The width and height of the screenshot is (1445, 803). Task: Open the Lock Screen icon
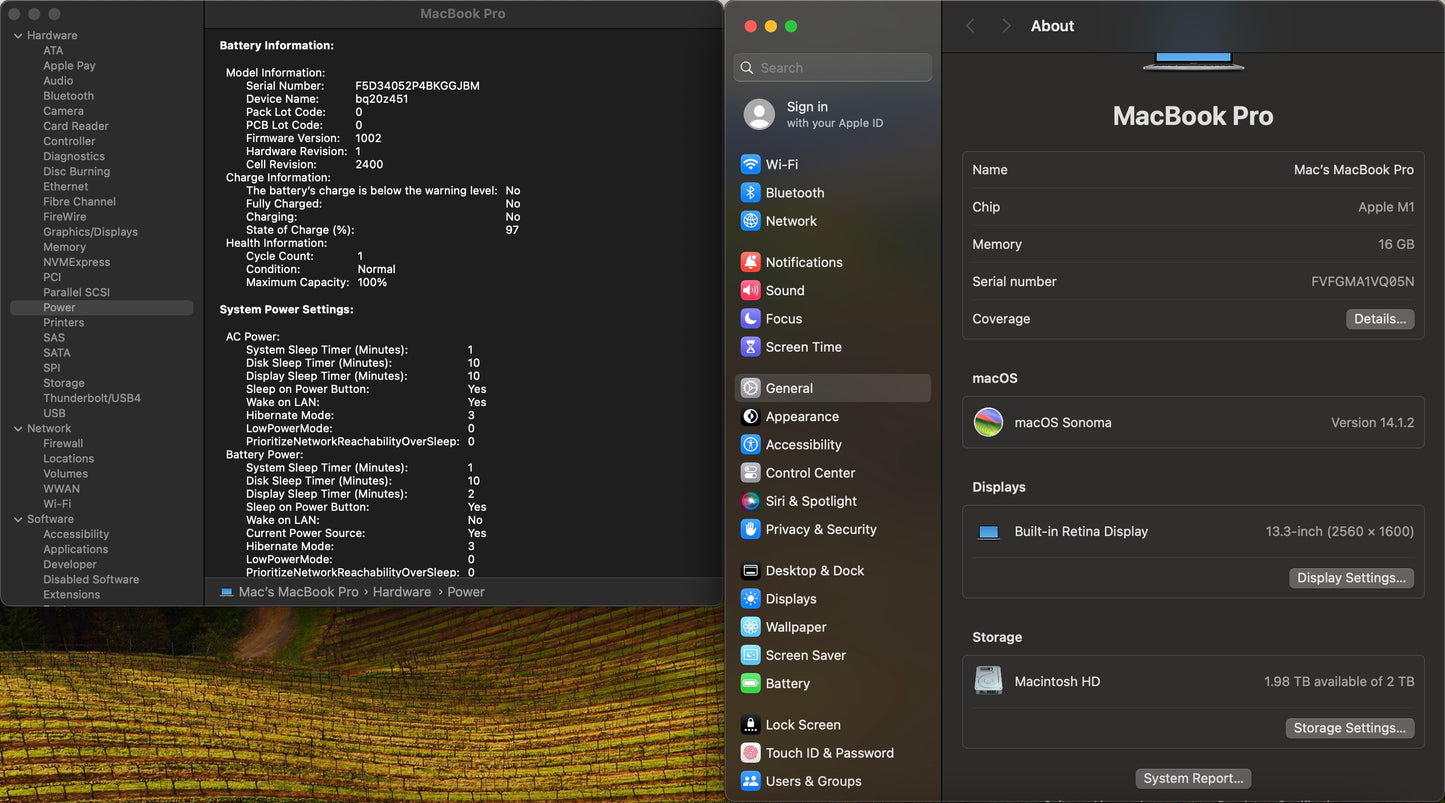click(x=750, y=724)
